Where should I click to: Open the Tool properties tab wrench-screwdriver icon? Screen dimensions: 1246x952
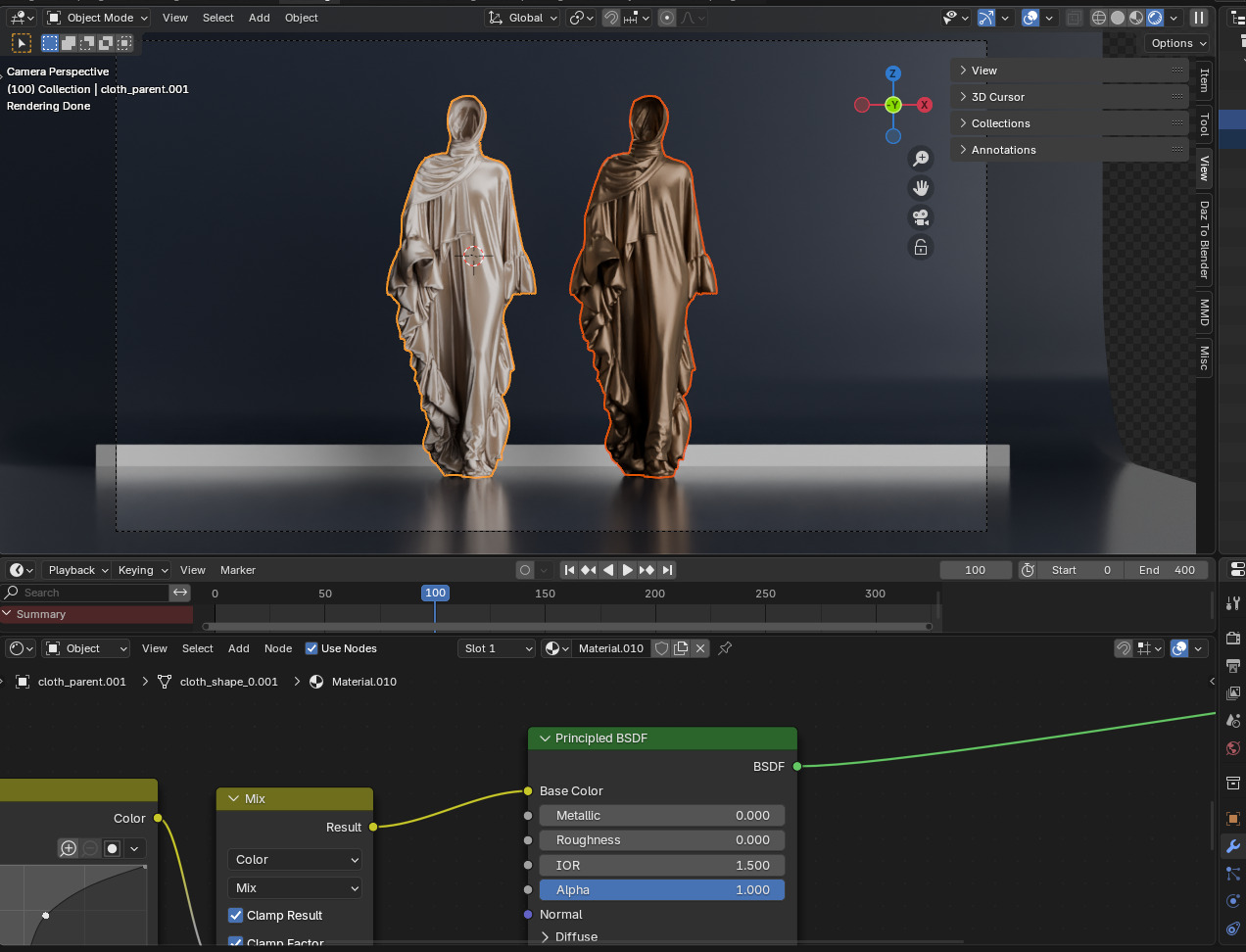click(x=1233, y=604)
